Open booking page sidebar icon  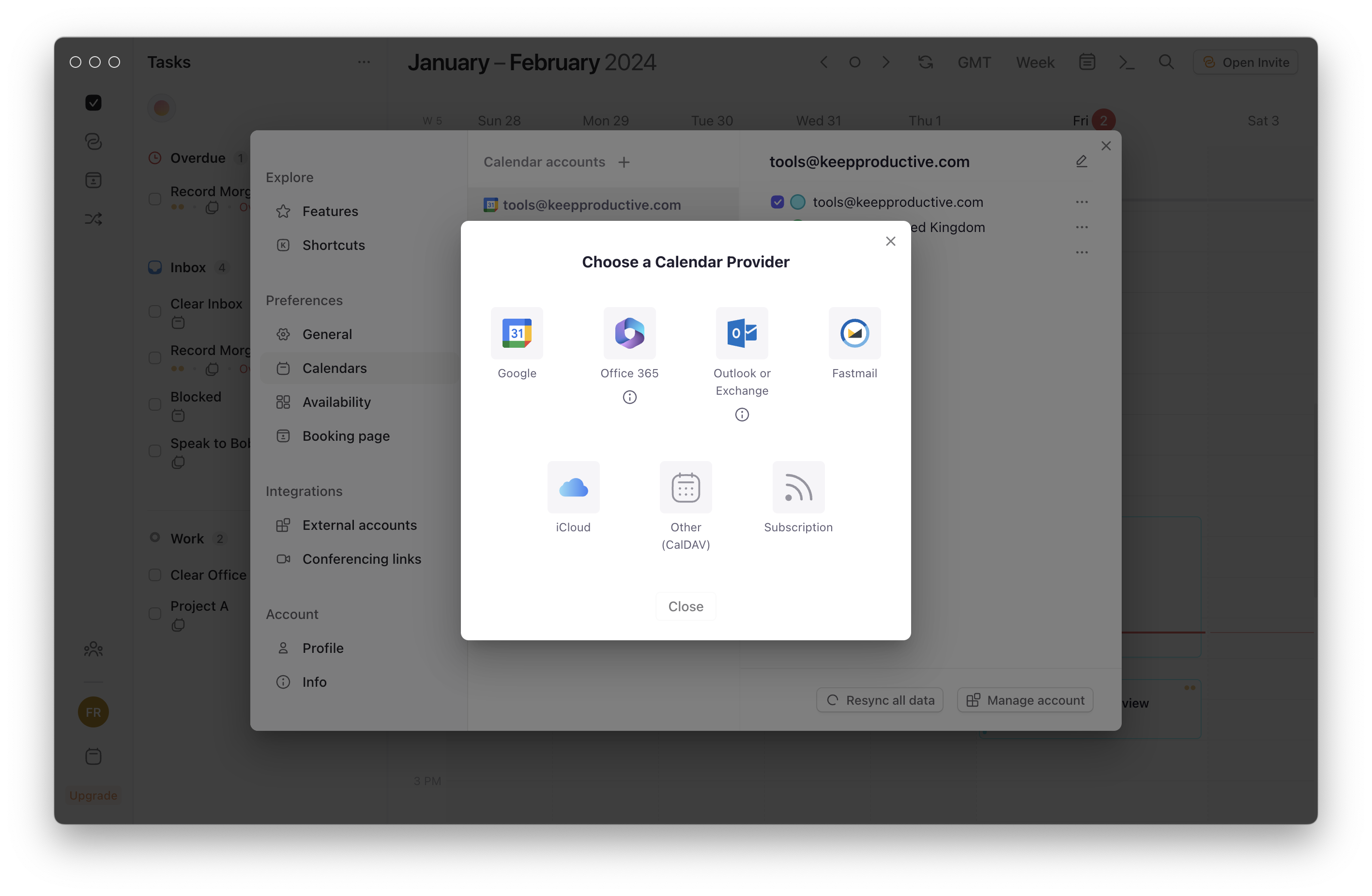coord(93,181)
